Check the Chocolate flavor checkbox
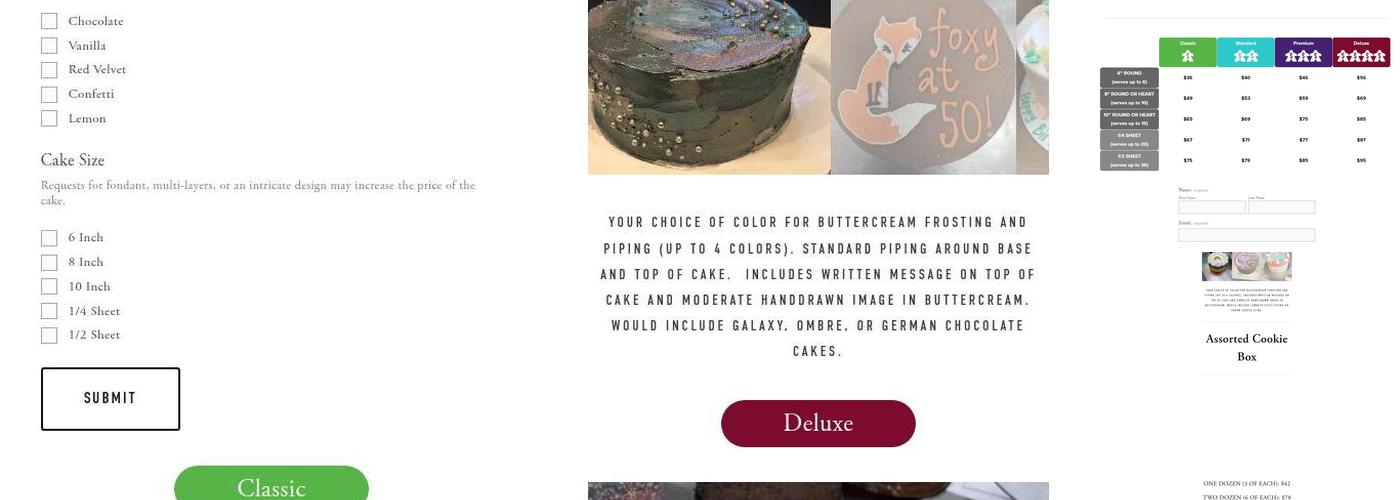Viewport: 1400px width, 500px height. (x=49, y=21)
